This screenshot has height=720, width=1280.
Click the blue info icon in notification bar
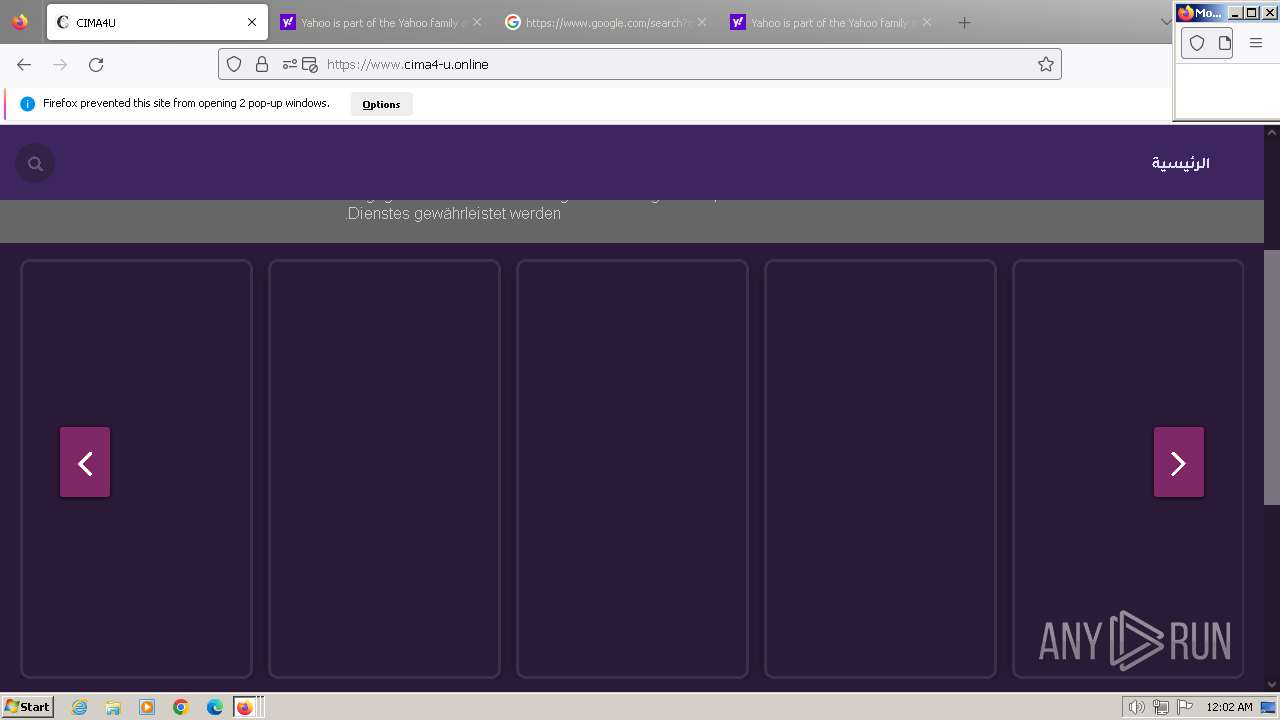[x=27, y=104]
